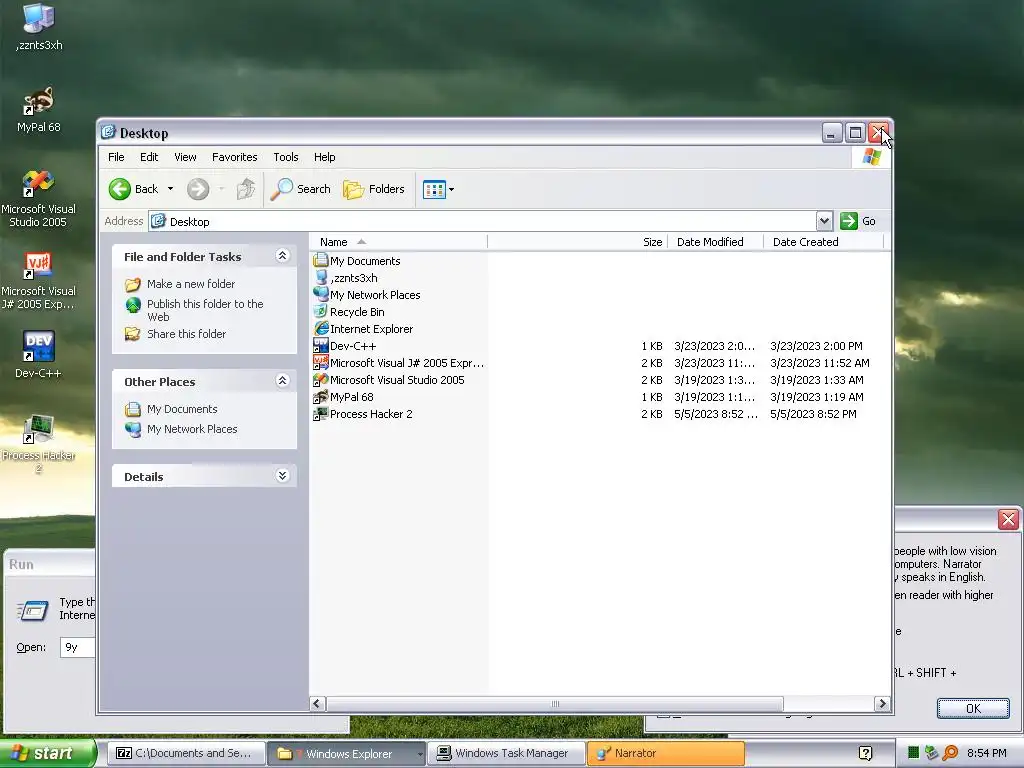Click the horizontal scrollbar thumb
Image resolution: width=1024 pixels, height=768 pixels.
[554, 703]
